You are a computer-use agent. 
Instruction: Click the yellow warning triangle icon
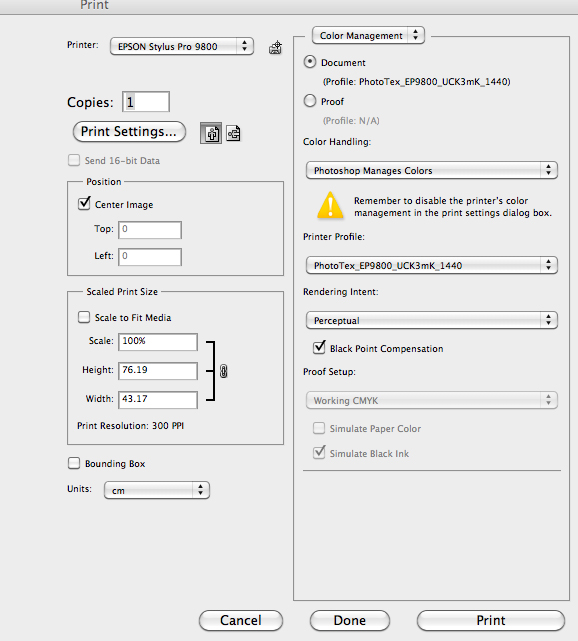tap(330, 206)
